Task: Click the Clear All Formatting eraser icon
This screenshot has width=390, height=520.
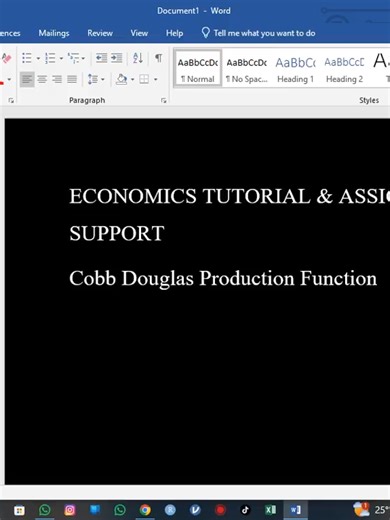Action: (x=7, y=58)
